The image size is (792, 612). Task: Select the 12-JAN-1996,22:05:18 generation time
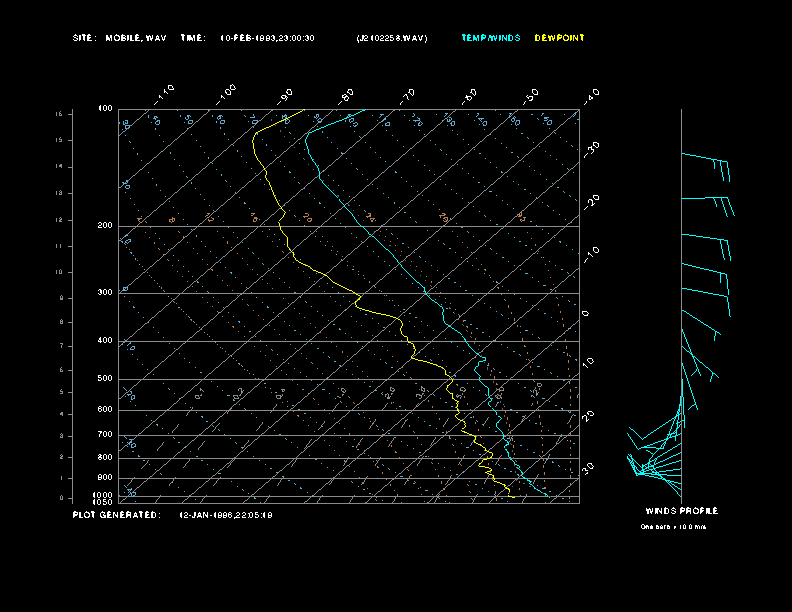pos(226,515)
